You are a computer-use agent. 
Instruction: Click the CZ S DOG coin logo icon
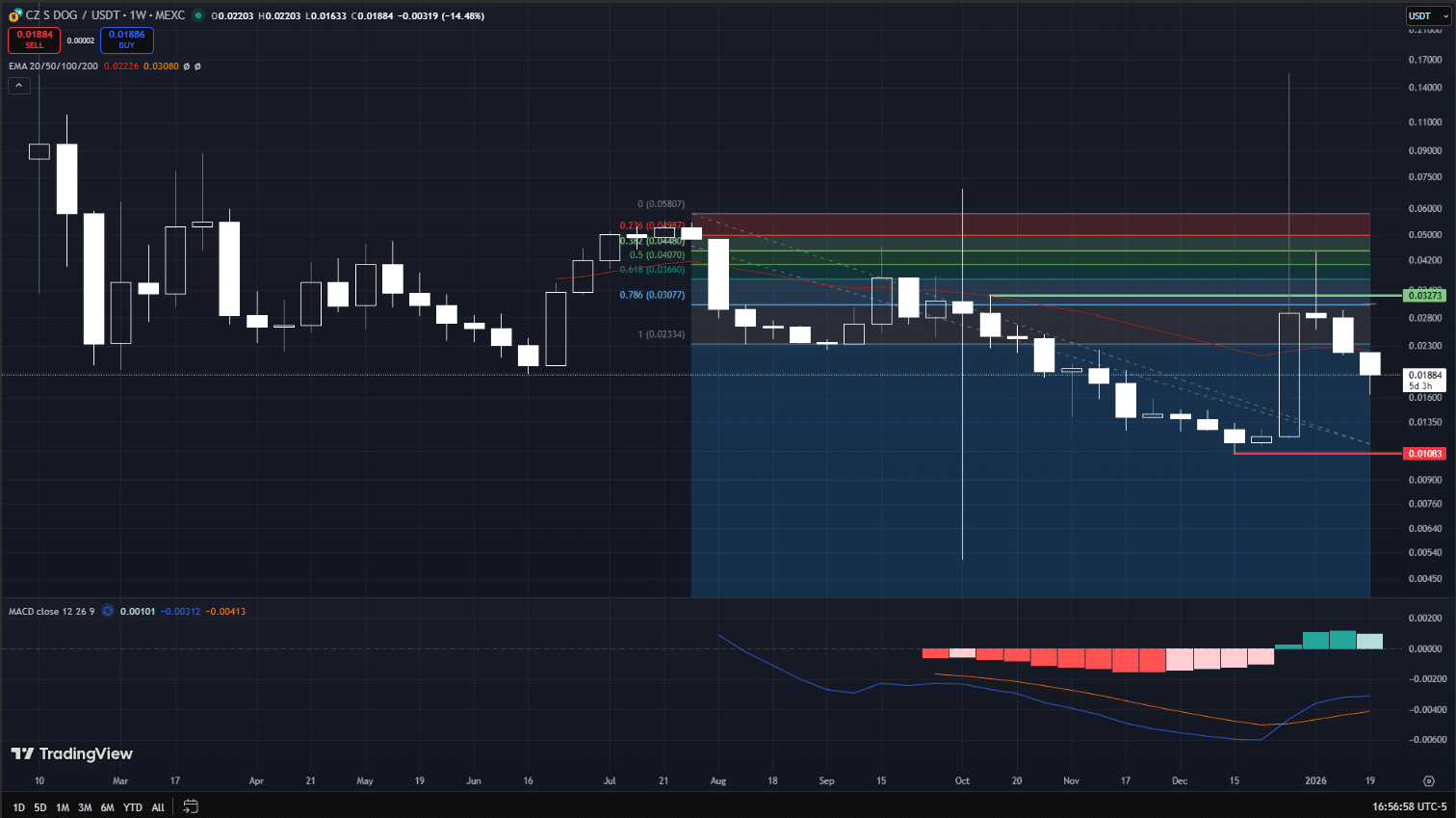[15, 15]
